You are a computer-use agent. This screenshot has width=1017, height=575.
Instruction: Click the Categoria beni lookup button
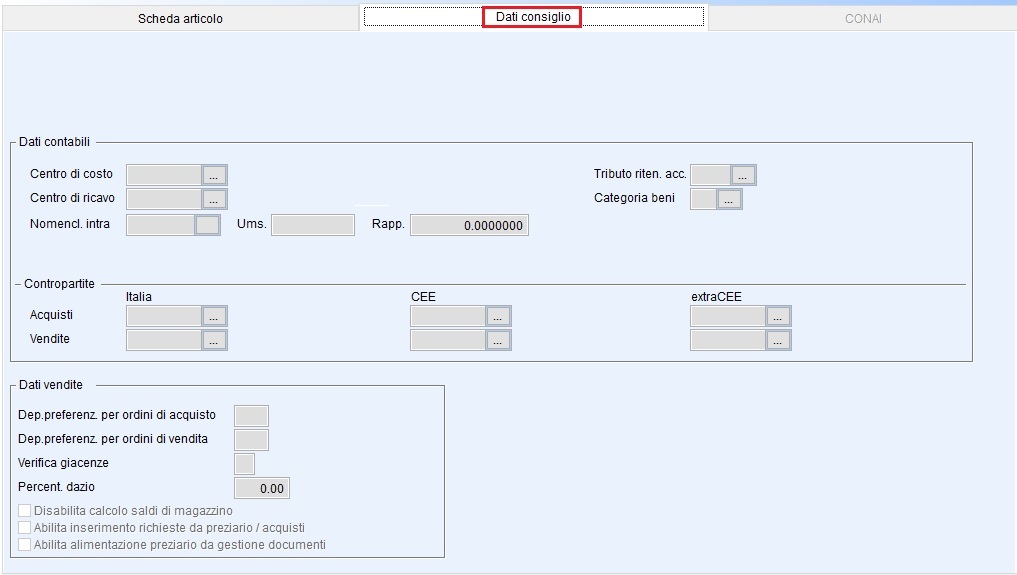pyautogui.click(x=729, y=199)
